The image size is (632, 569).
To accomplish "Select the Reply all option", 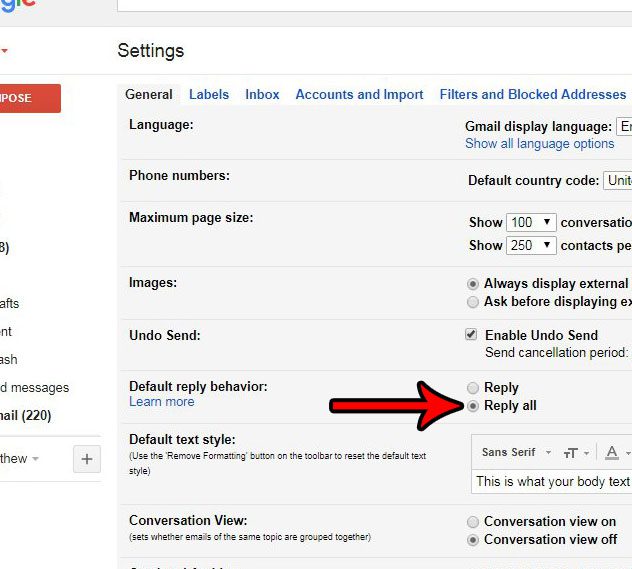I will point(473,406).
